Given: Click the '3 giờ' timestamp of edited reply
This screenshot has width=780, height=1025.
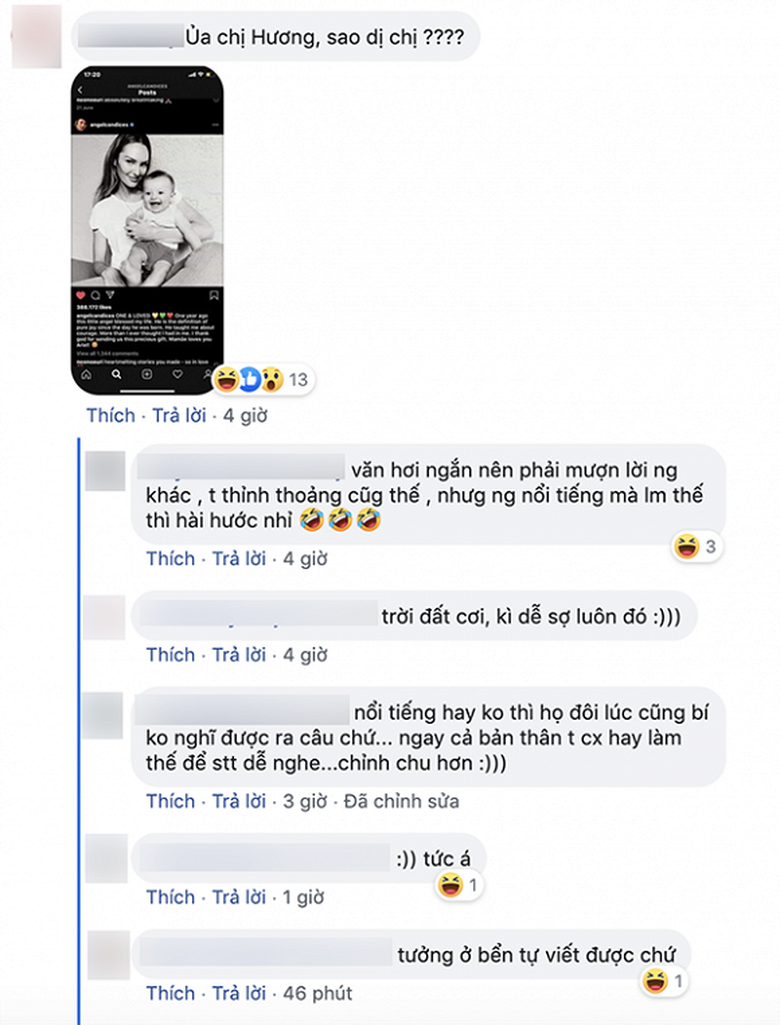Looking at the screenshot, I should (x=305, y=801).
